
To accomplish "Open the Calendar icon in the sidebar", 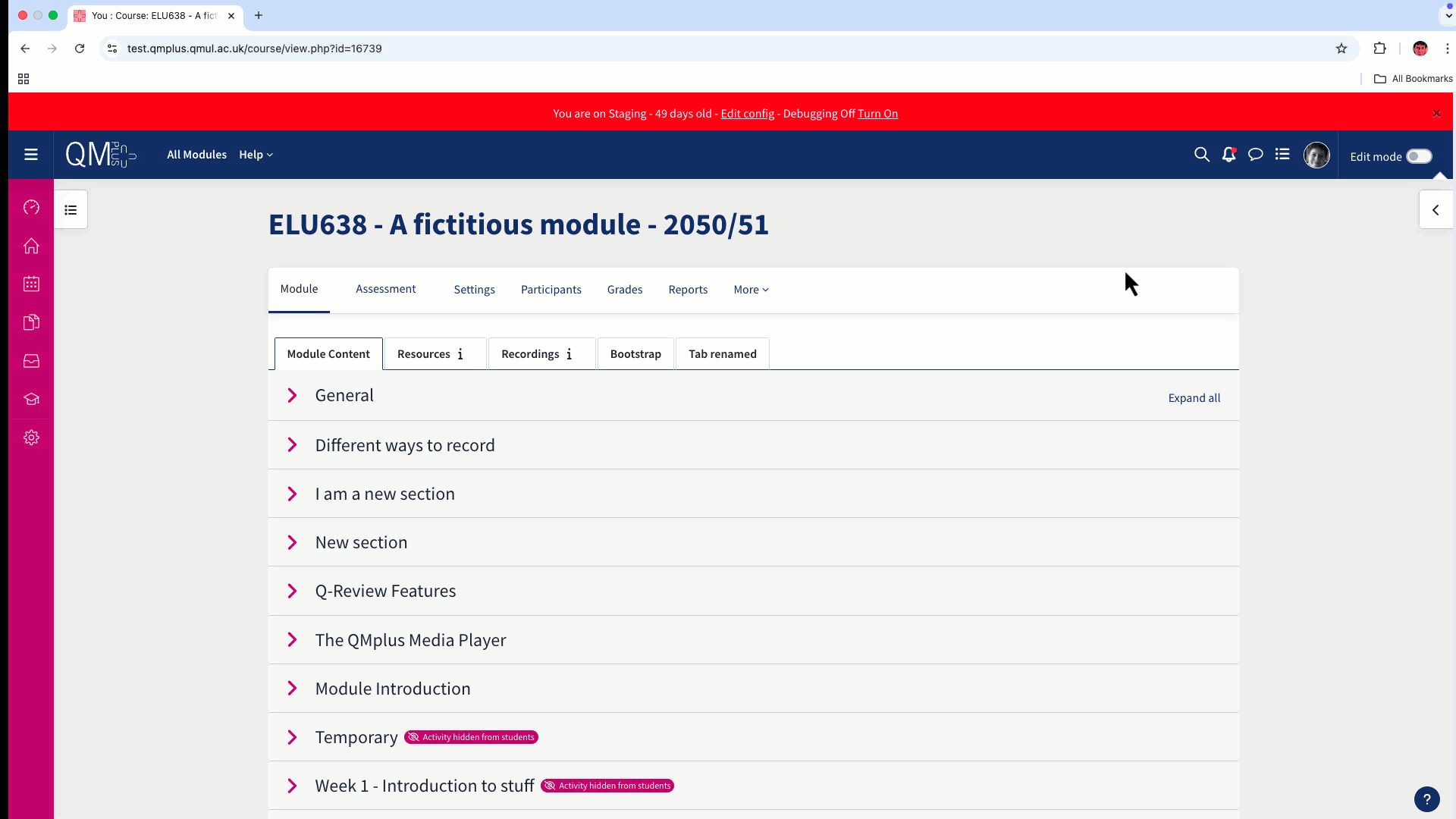I will pyautogui.click(x=31, y=284).
